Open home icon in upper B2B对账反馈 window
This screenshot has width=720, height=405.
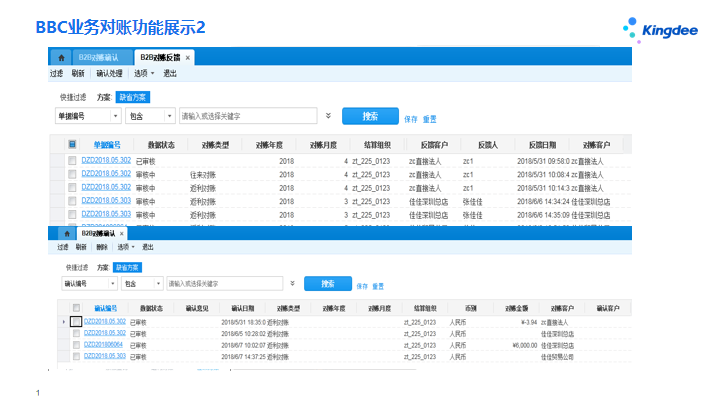coord(61,57)
